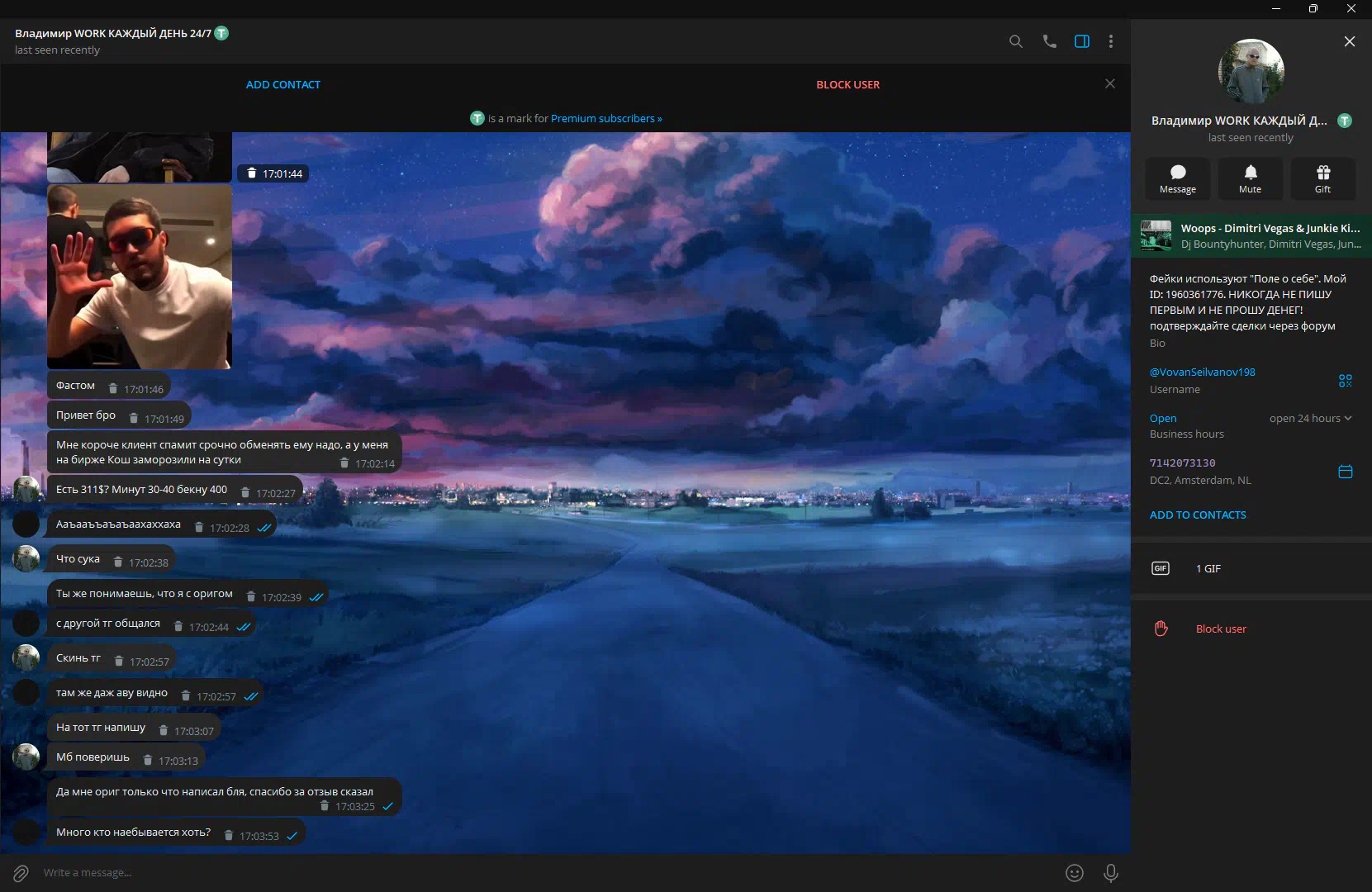Click ADD CONTACT in the top bar
The image size is (1372, 892).
(x=282, y=84)
